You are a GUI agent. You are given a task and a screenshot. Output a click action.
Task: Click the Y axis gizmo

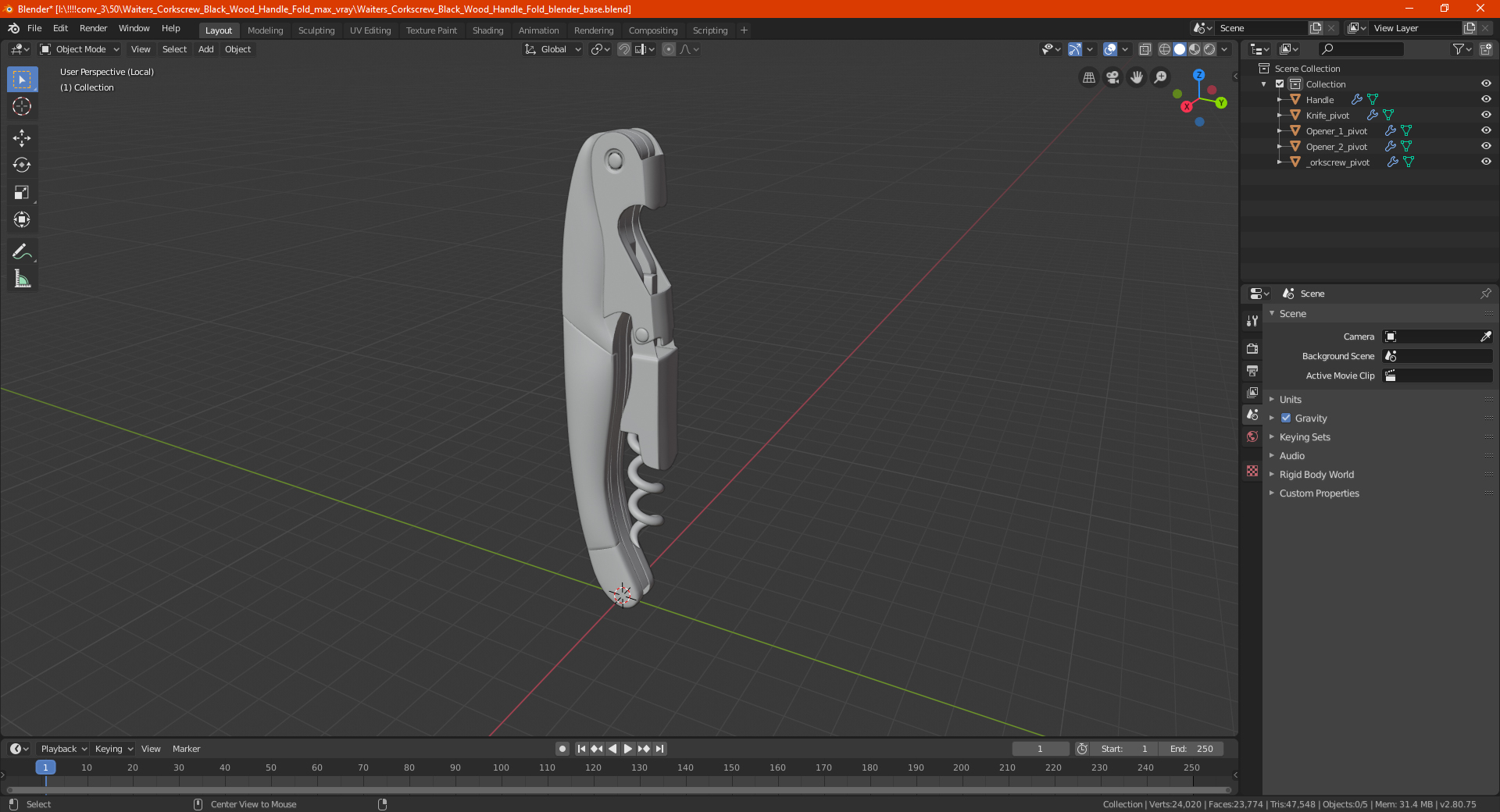pyautogui.click(x=1221, y=102)
